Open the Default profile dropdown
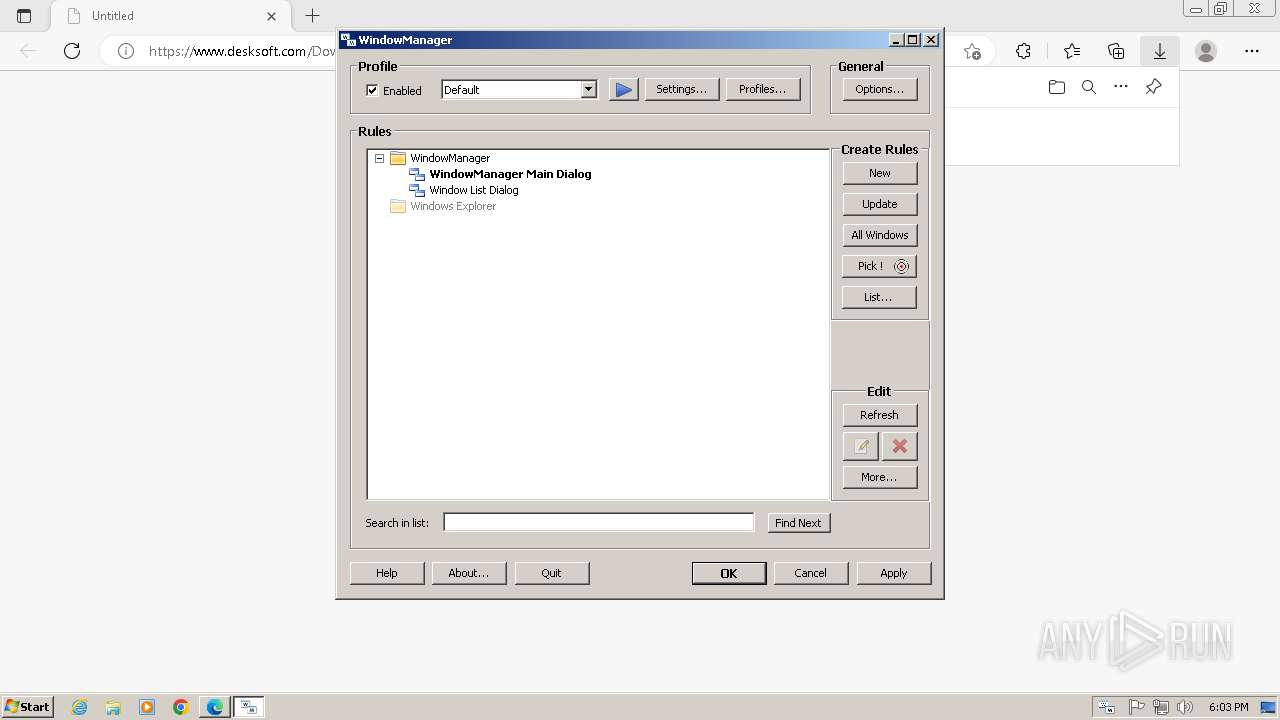This screenshot has width=1280, height=720. click(x=589, y=89)
